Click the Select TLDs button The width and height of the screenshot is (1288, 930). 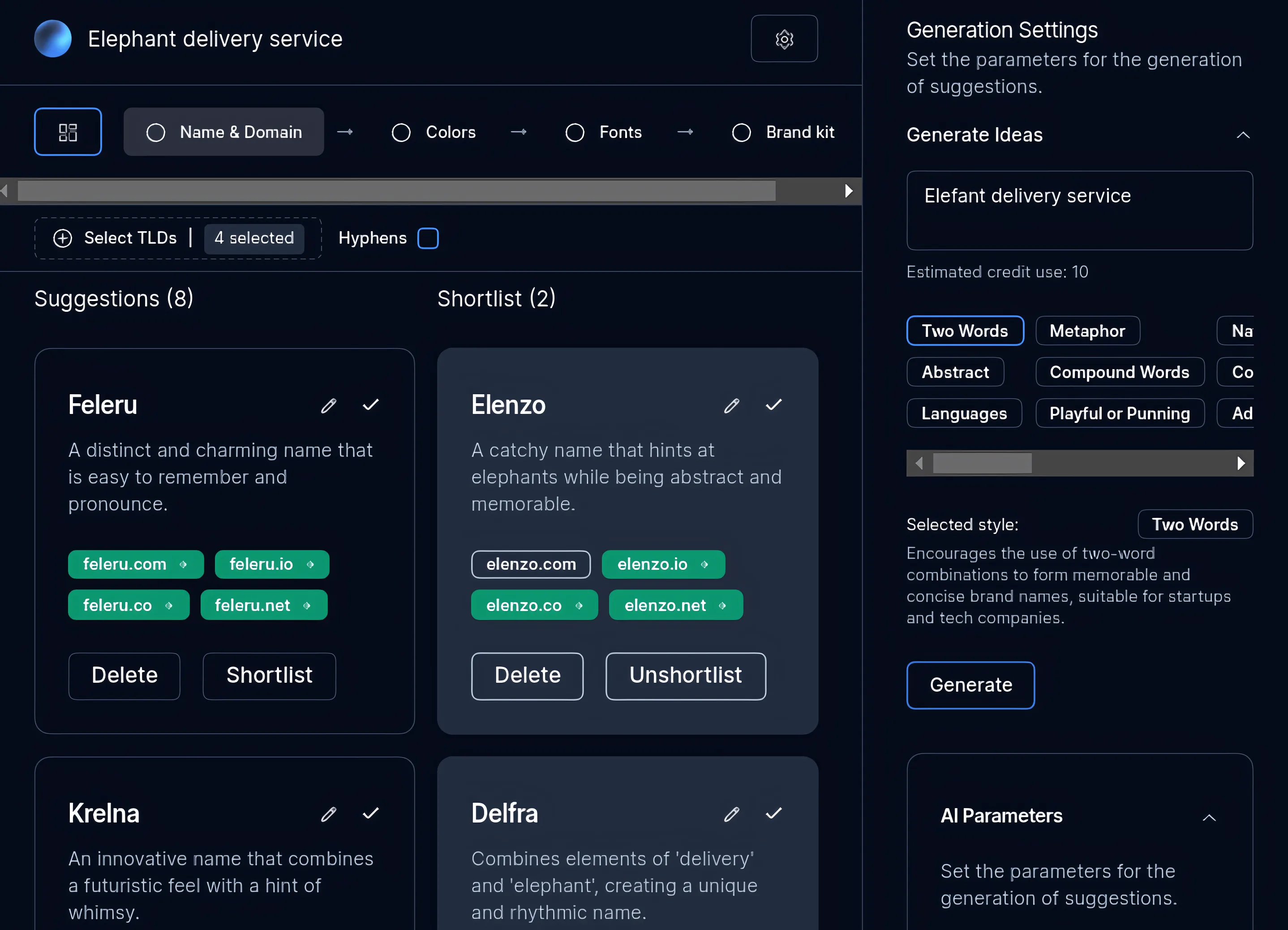[x=113, y=238]
